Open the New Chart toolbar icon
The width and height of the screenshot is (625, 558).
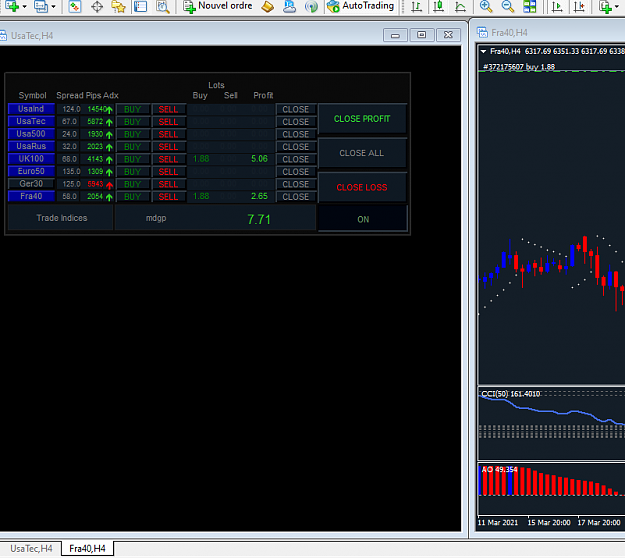[12, 6]
